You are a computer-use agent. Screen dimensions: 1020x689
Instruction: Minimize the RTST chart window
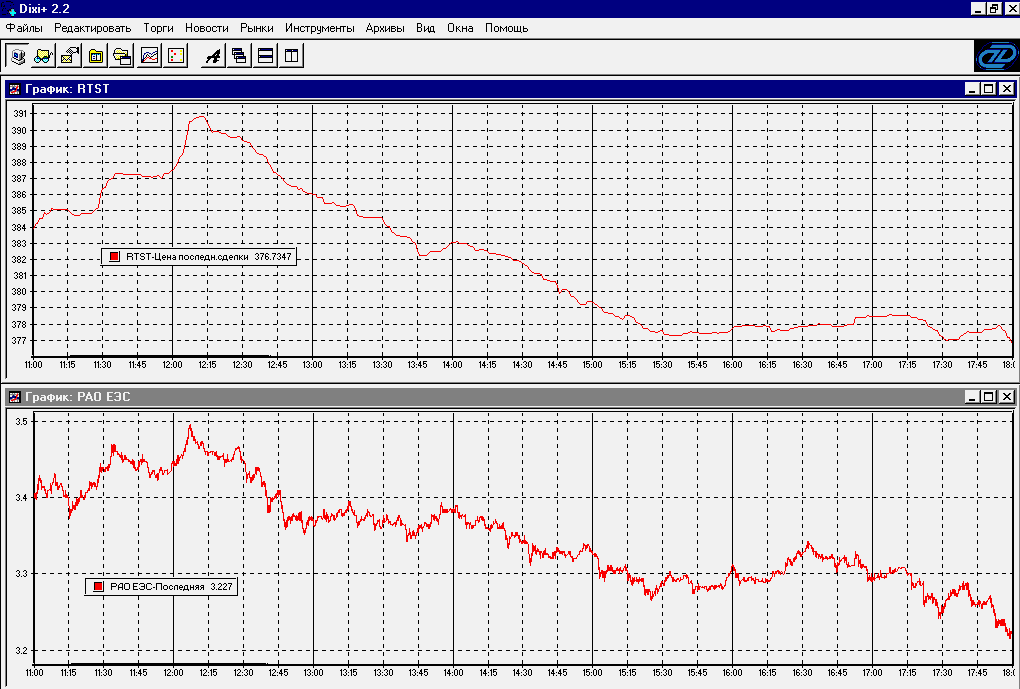pyautogui.click(x=973, y=89)
